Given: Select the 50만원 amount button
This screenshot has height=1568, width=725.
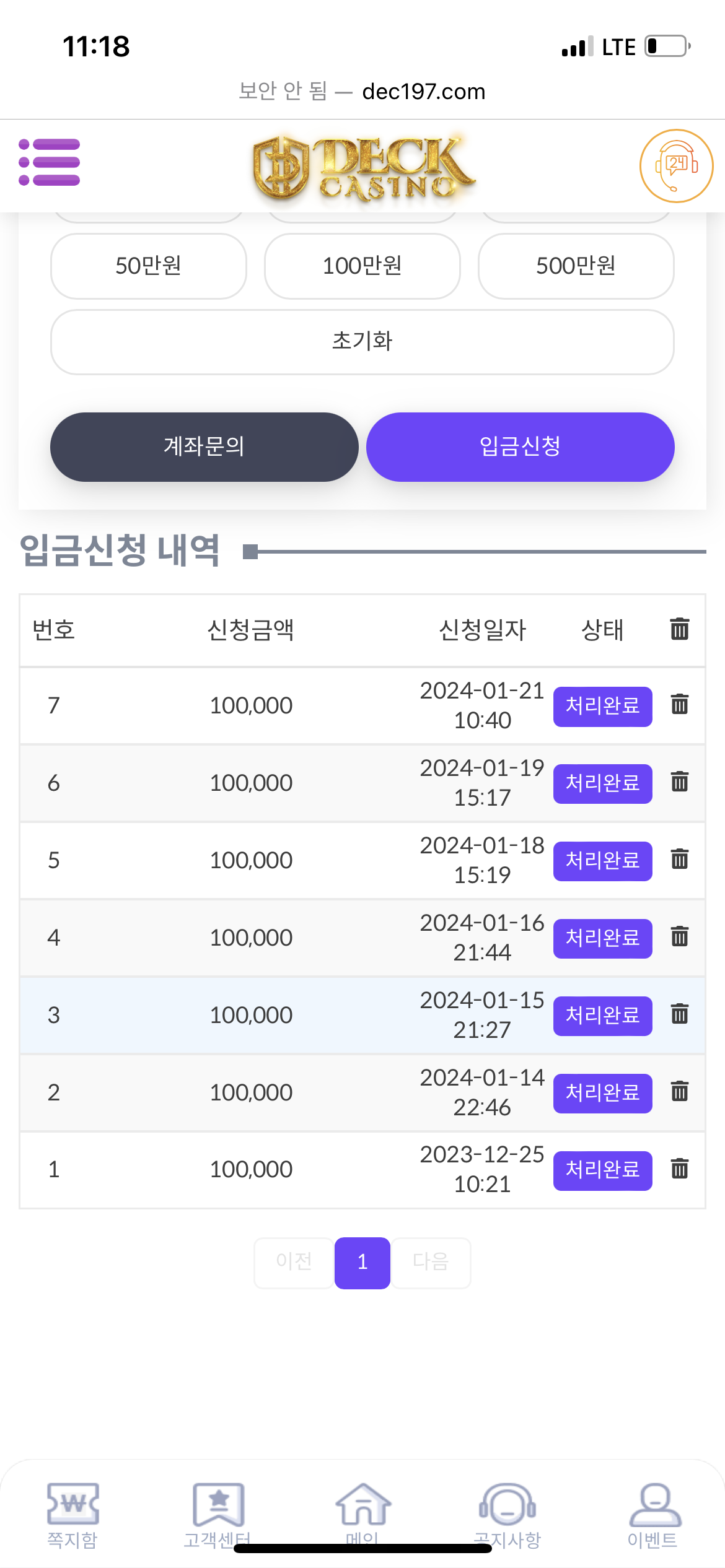Looking at the screenshot, I should tap(149, 266).
